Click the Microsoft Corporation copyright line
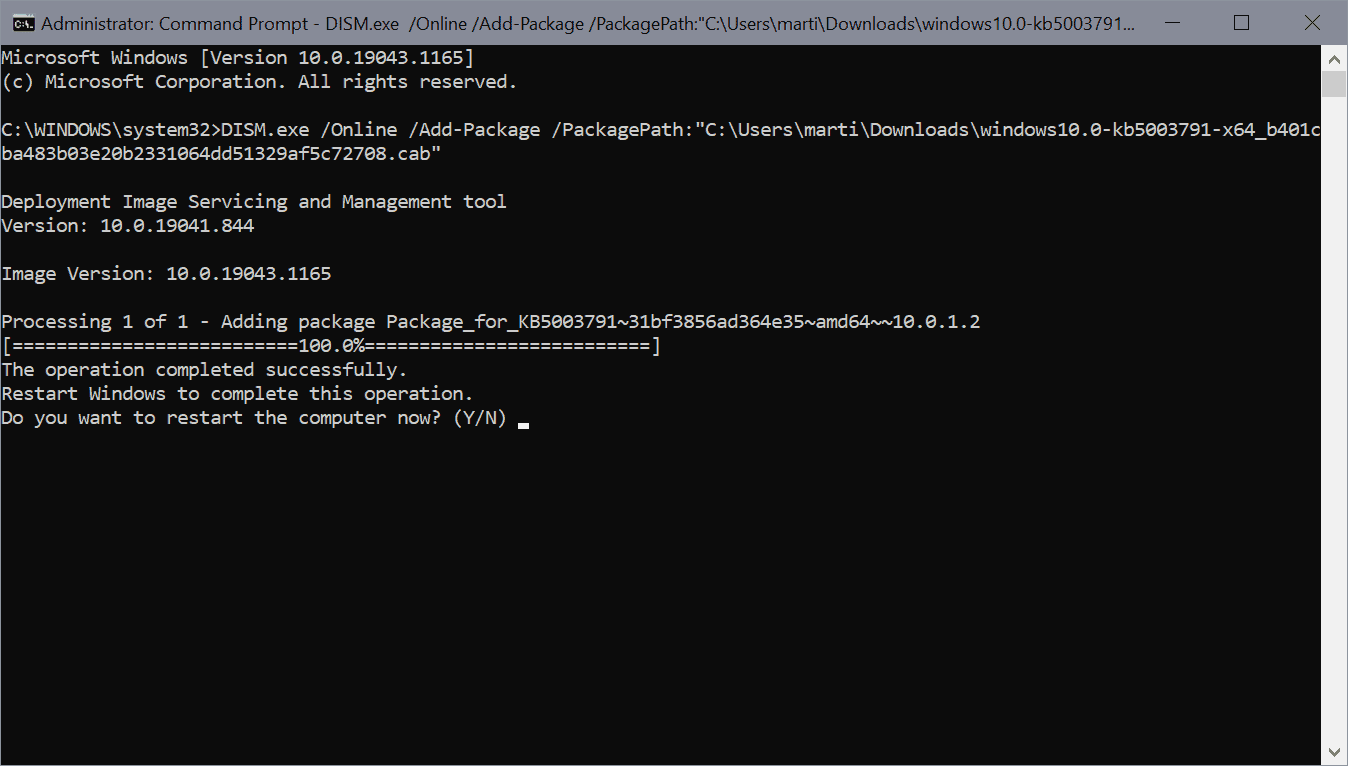Viewport: 1348px width, 766px height. pos(259,82)
